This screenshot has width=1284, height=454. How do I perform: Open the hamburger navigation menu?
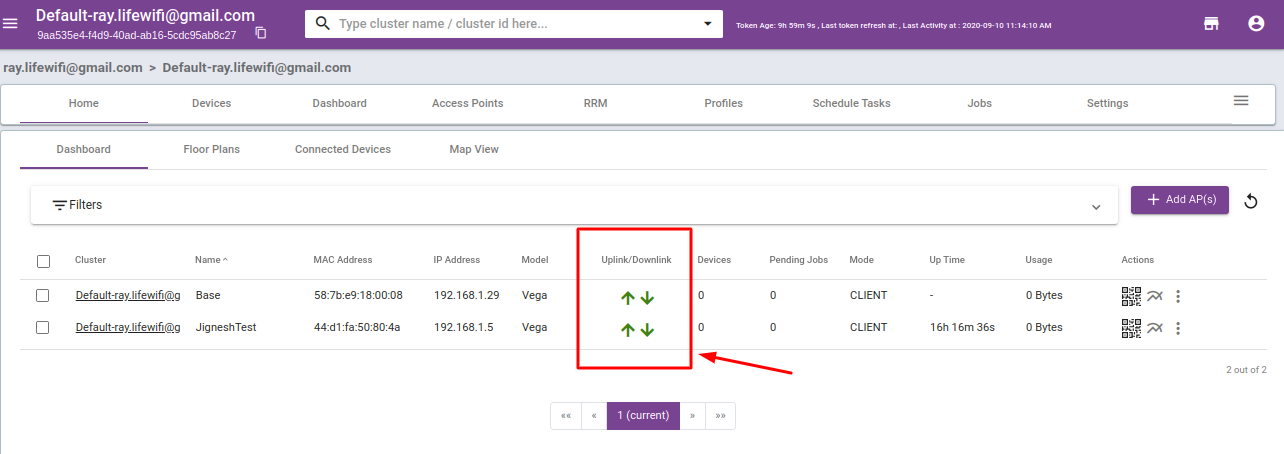click(x=11, y=23)
